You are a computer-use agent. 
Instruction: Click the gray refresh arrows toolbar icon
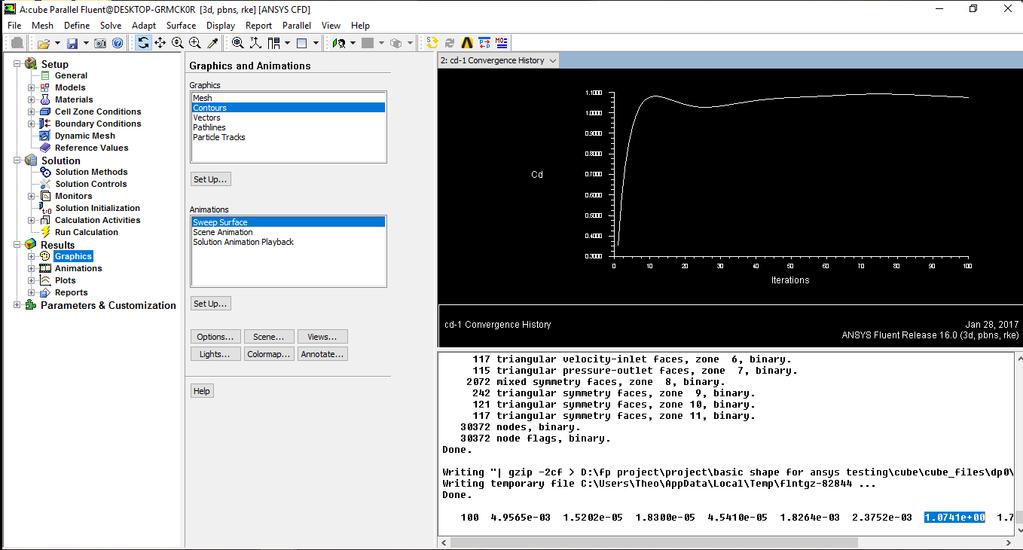[x=450, y=43]
